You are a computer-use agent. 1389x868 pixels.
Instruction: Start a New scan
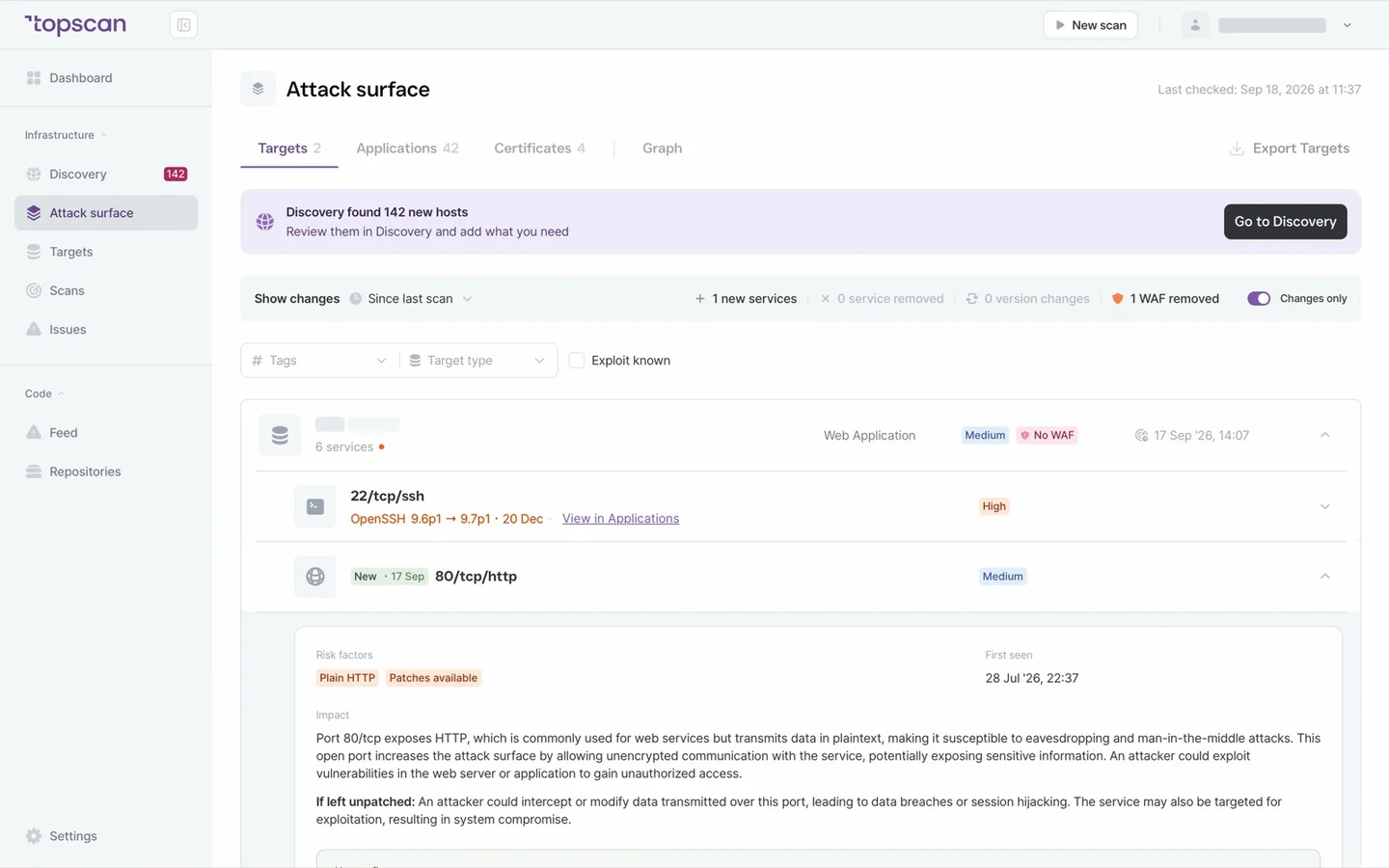point(1090,25)
